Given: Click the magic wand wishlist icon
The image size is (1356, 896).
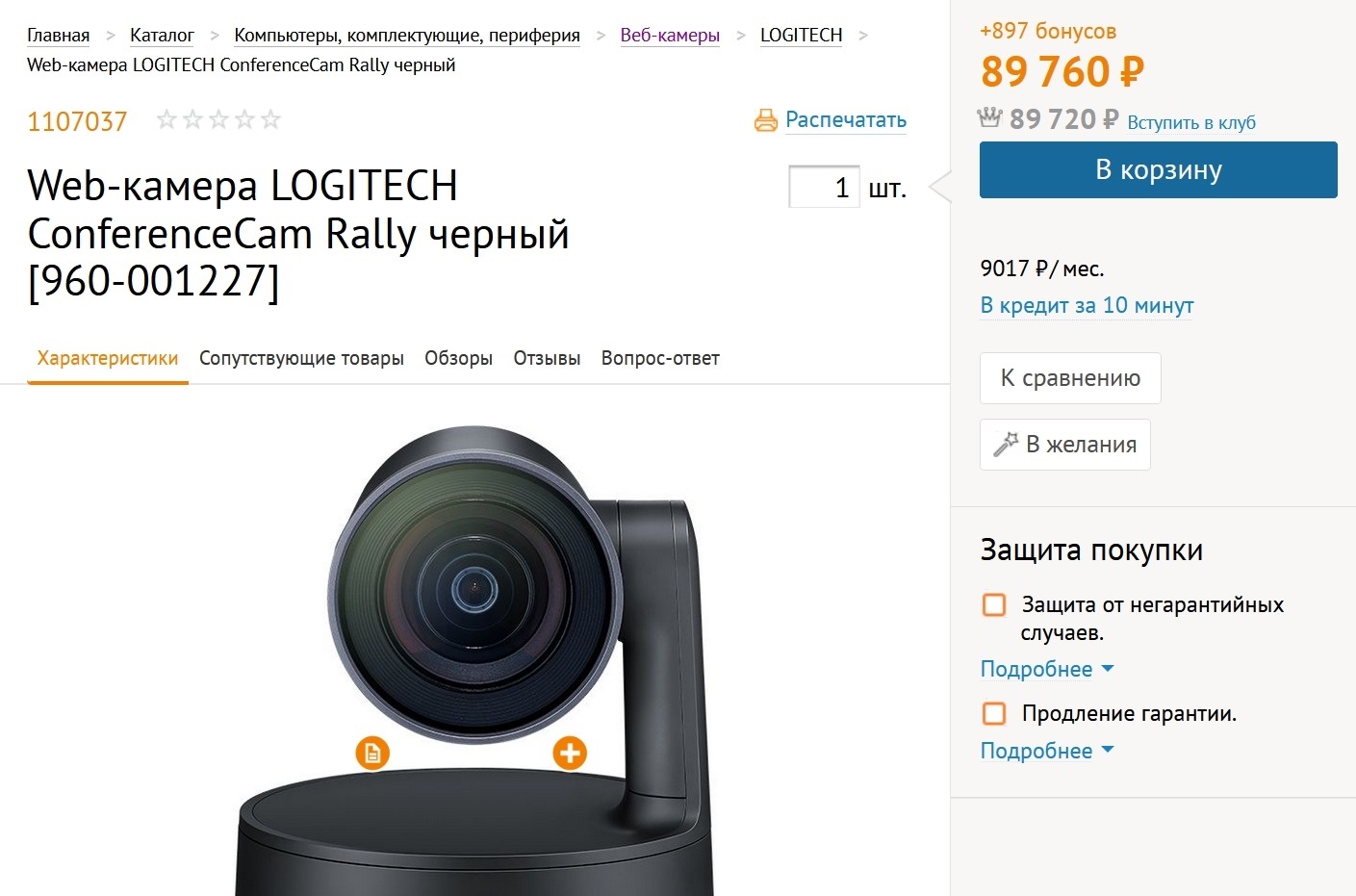Looking at the screenshot, I should (x=1006, y=444).
